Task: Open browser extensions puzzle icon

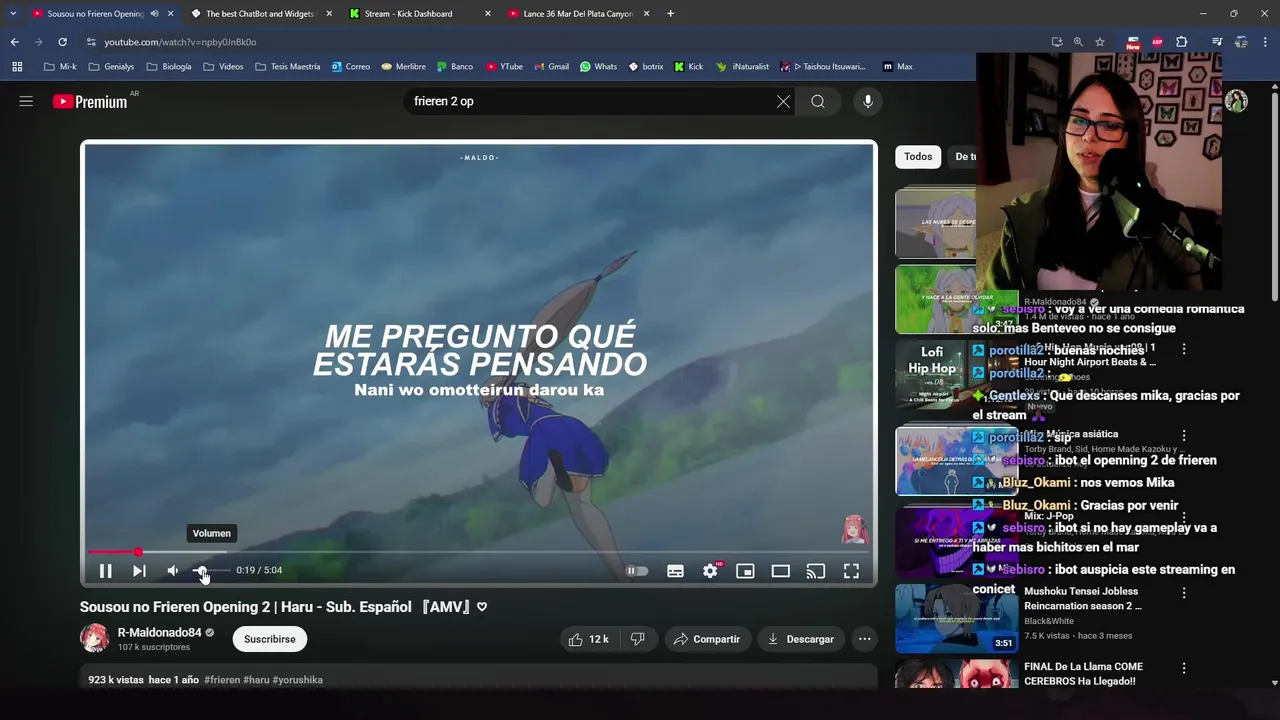Action: coord(1182,42)
